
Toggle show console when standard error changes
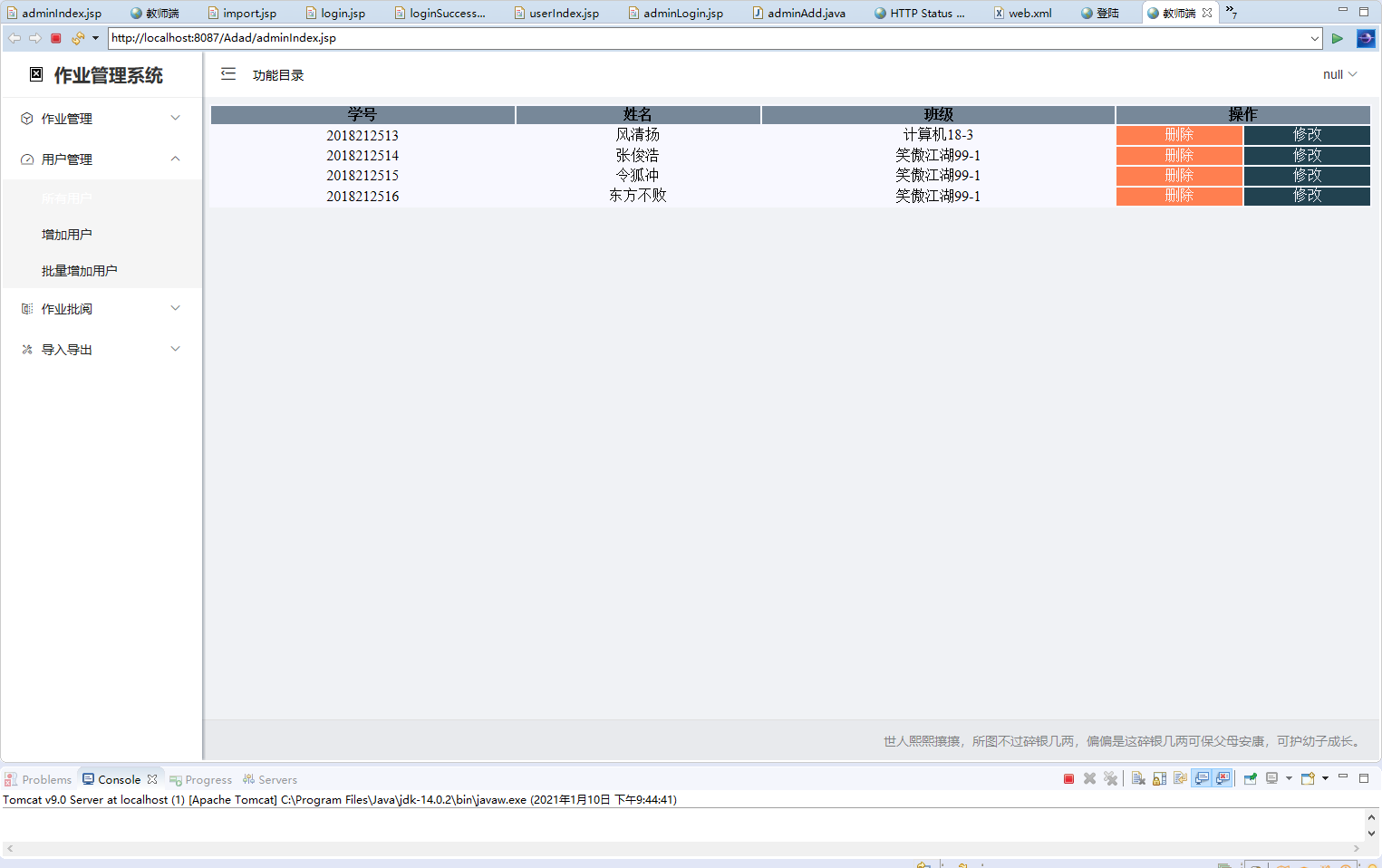tap(1223, 778)
